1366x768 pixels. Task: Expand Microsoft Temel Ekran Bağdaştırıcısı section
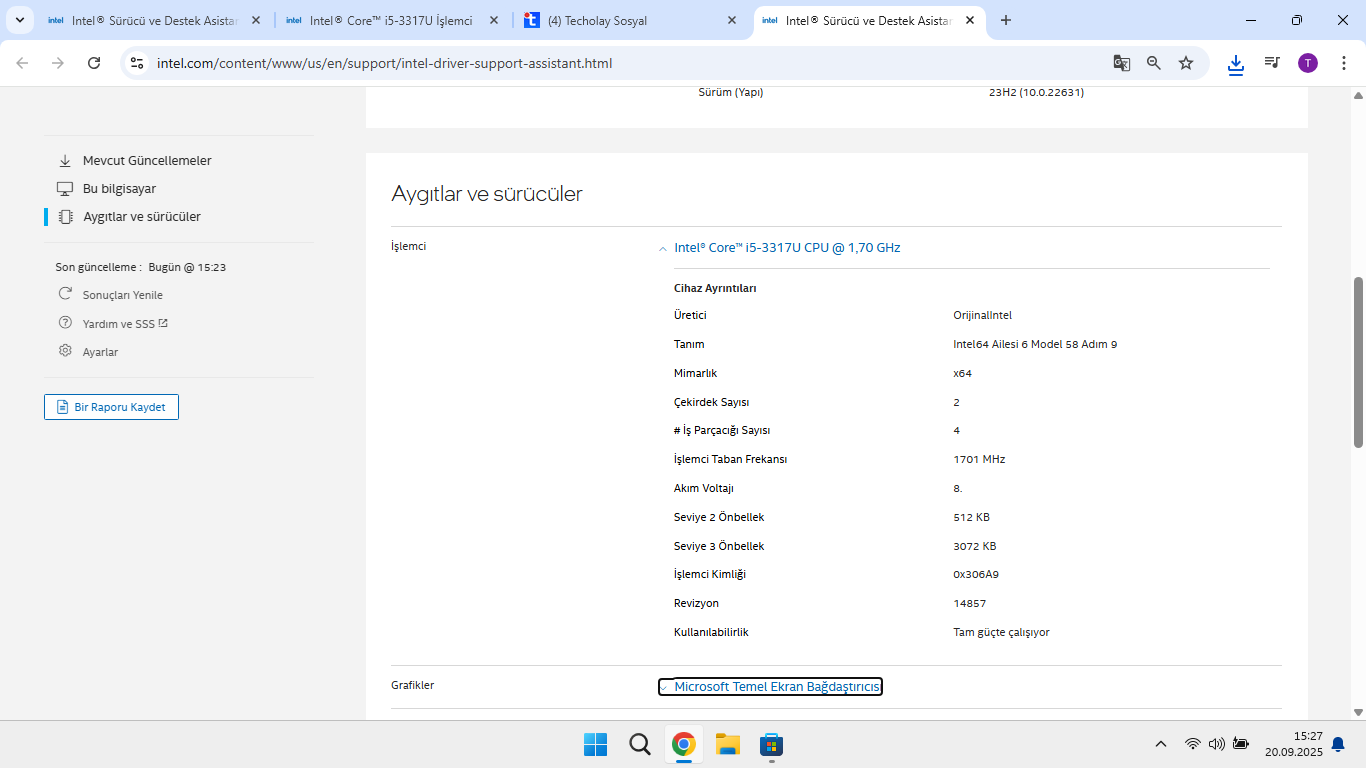[x=770, y=687]
